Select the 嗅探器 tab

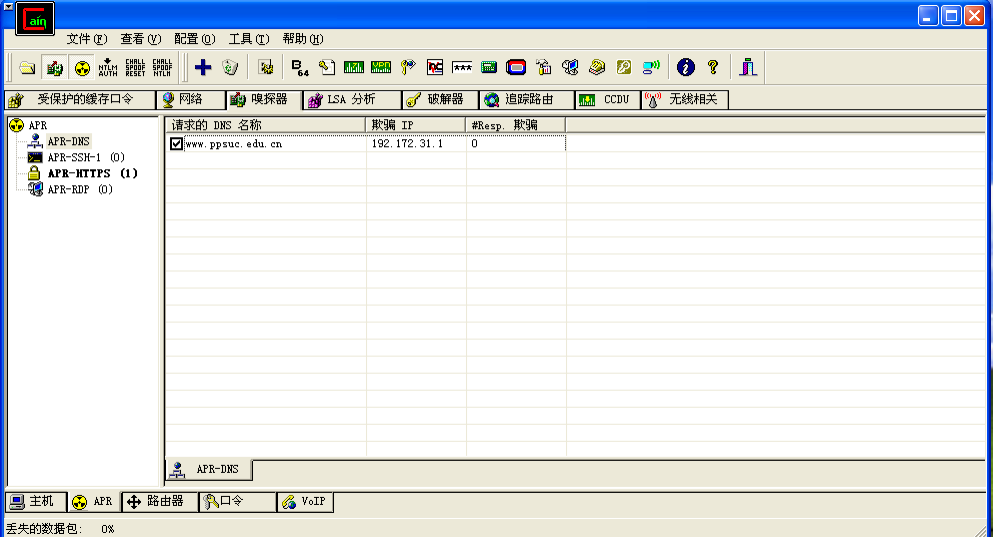pos(263,99)
